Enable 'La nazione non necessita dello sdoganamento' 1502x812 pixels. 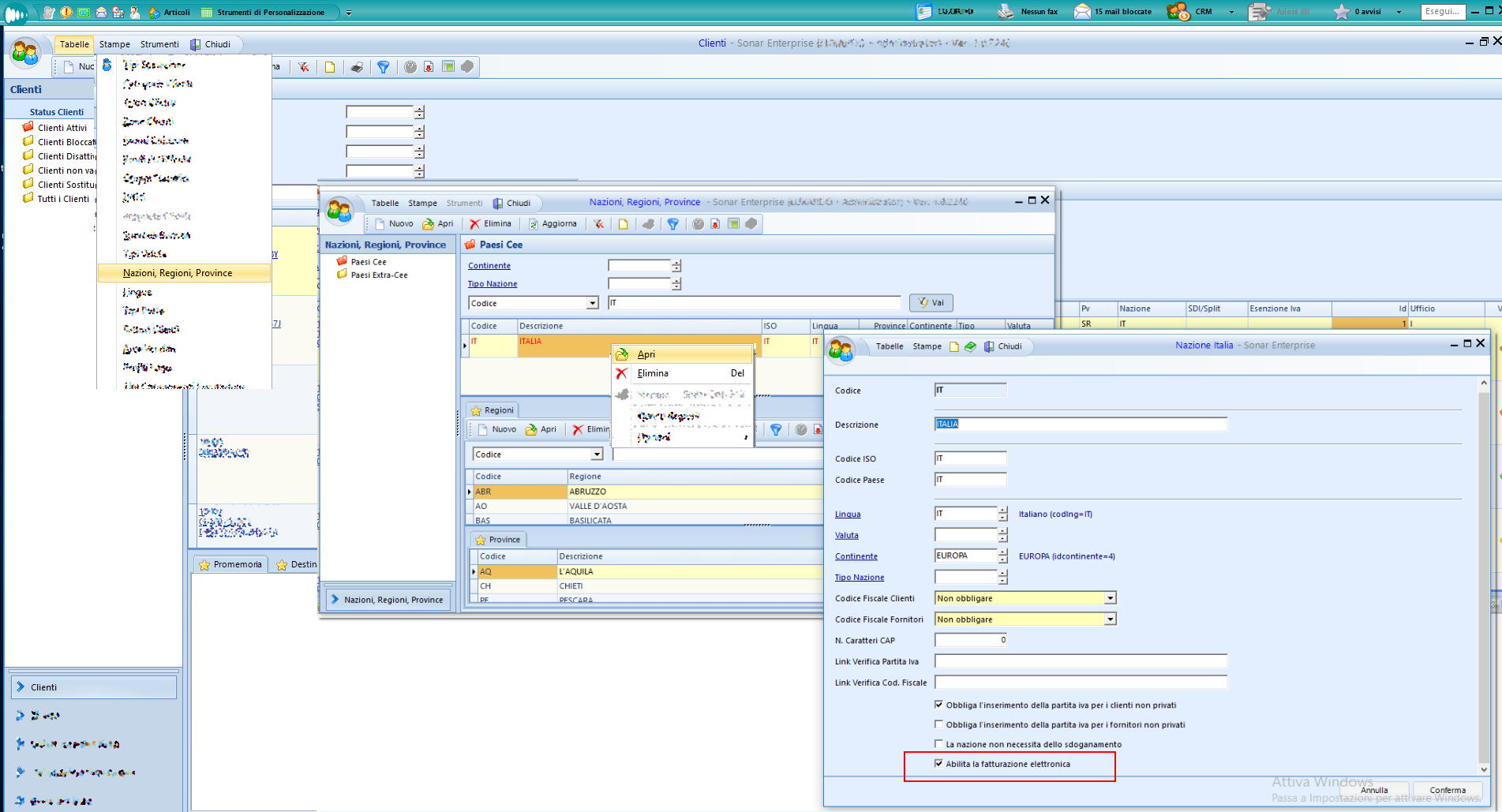click(x=938, y=744)
